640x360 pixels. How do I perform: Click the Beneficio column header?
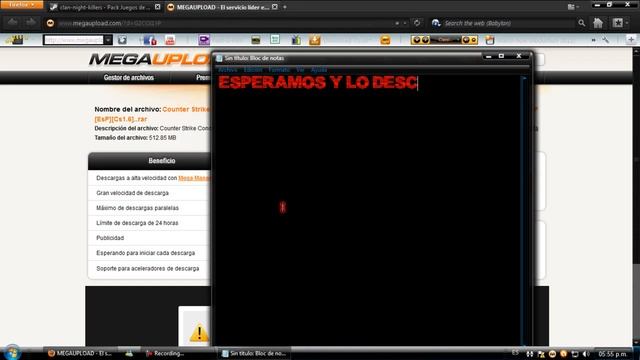162,161
